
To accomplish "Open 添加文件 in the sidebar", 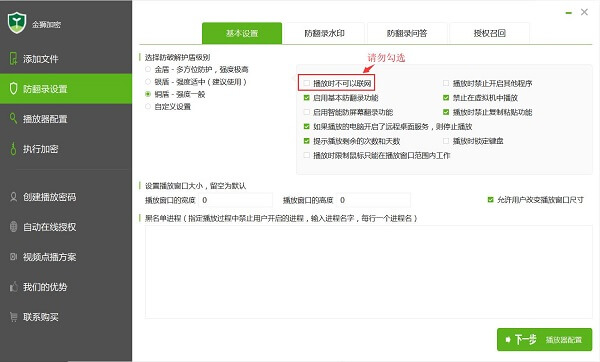I will (66, 59).
